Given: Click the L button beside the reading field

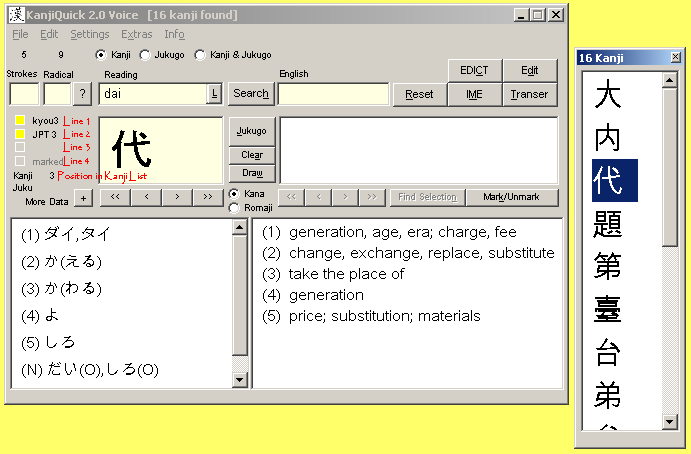Looking at the screenshot, I should click(x=214, y=94).
